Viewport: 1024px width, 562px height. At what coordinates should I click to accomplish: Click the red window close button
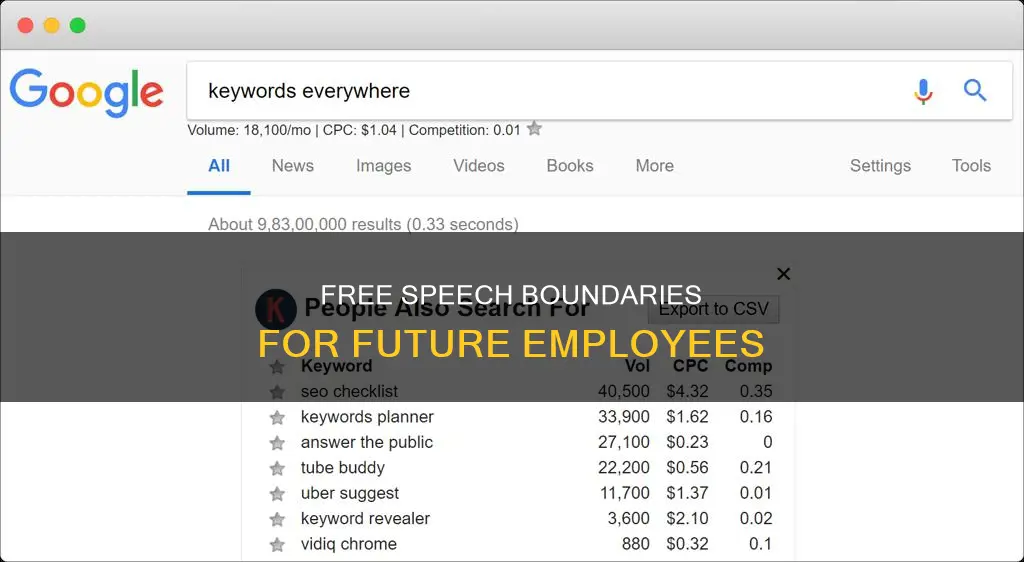[x=25, y=25]
